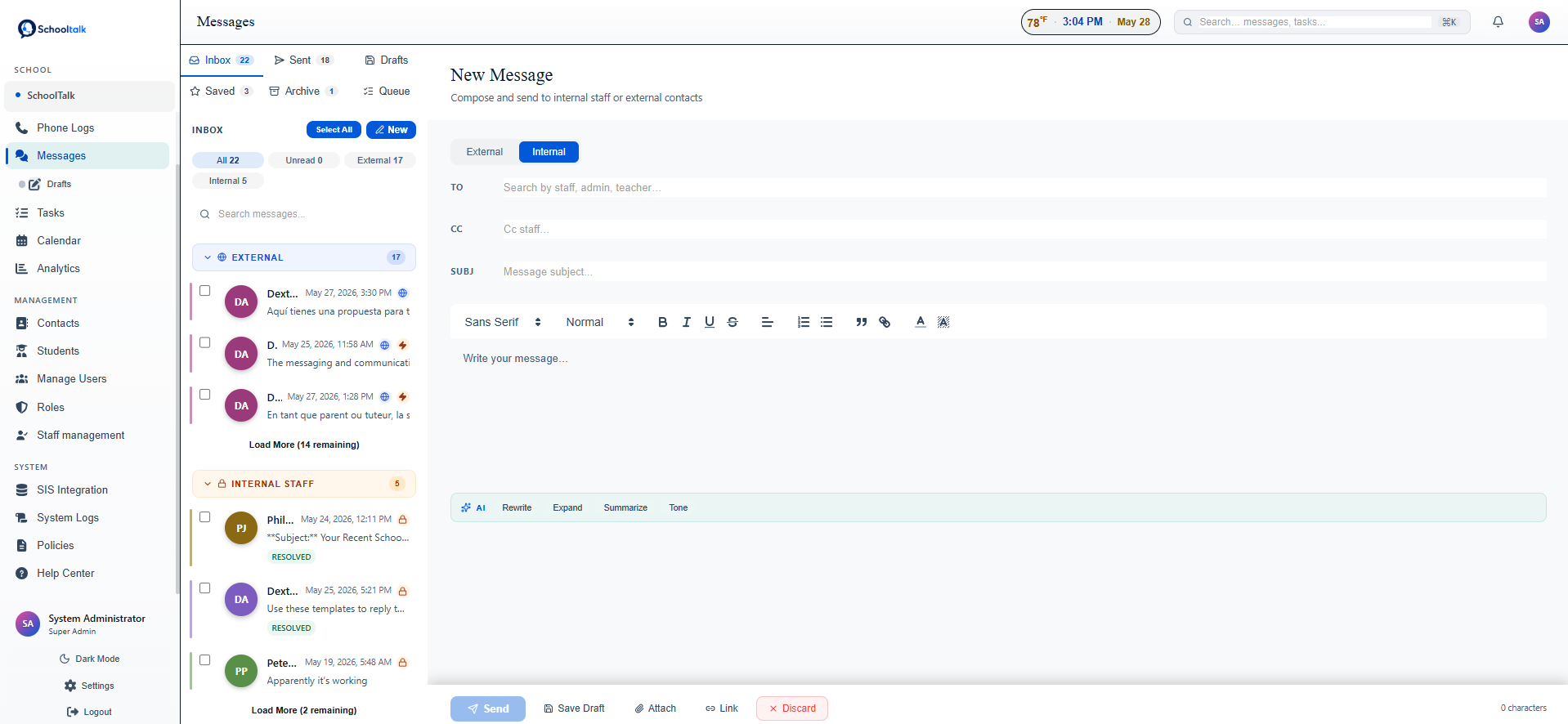
Task: Open the Archive tab
Action: 303,92
